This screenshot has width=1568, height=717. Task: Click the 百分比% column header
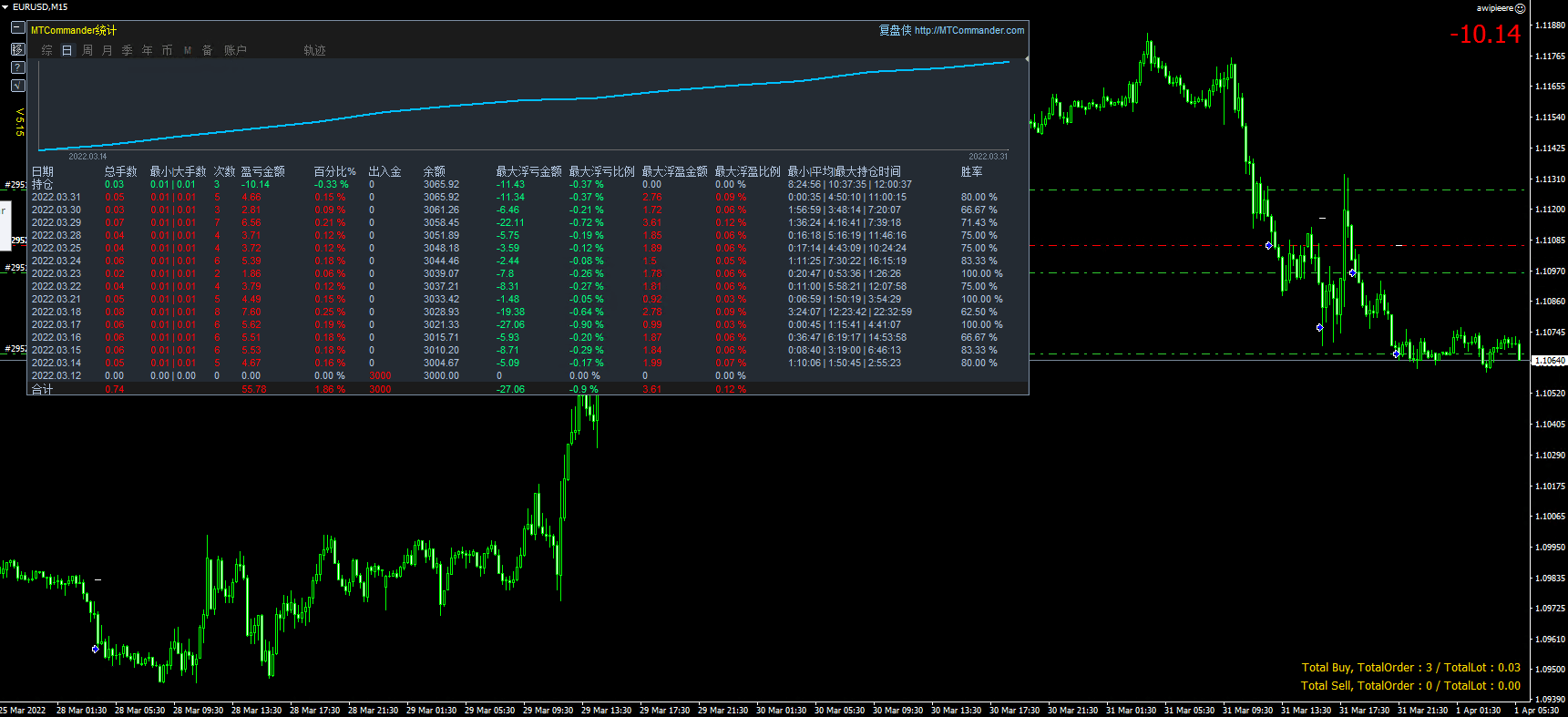point(334,171)
